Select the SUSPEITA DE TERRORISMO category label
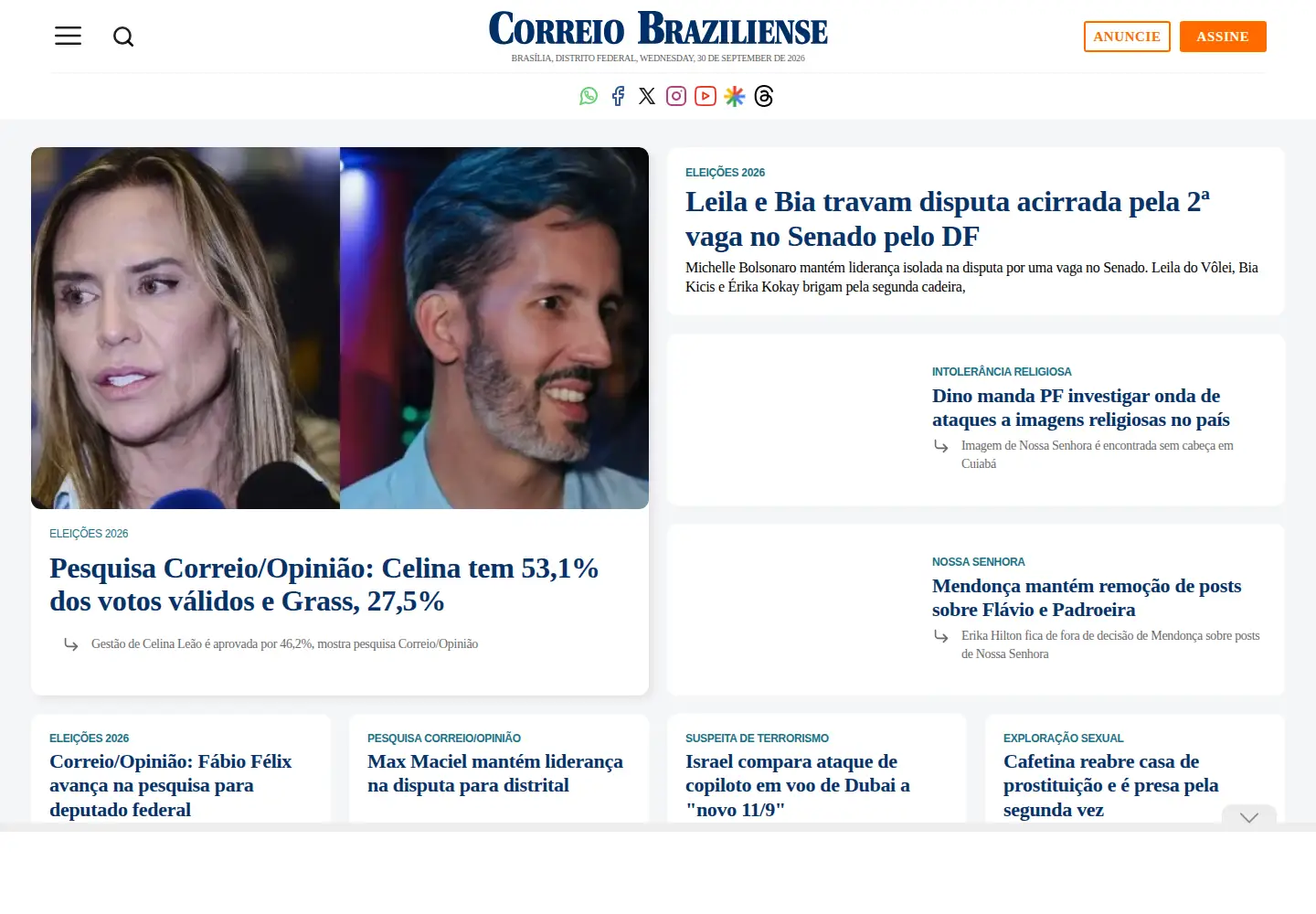This screenshot has width=1316, height=914. 757,739
